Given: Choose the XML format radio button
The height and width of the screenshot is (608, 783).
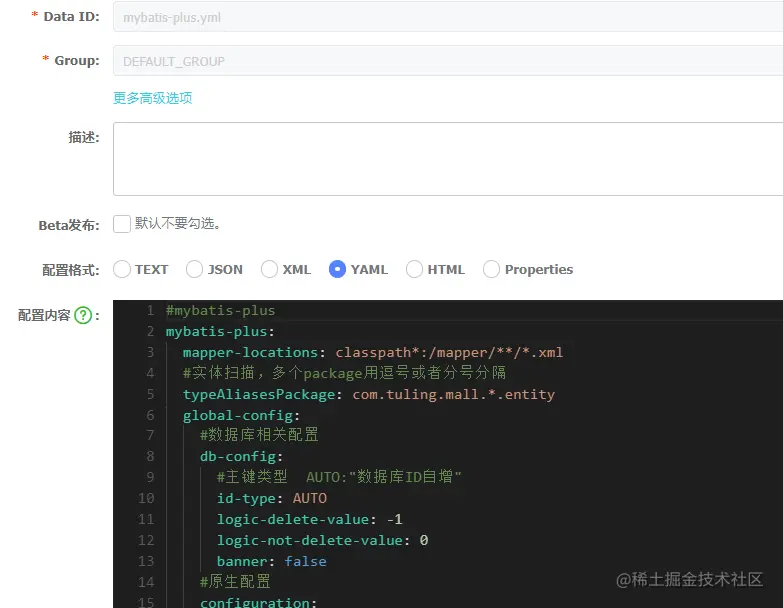Looking at the screenshot, I should [x=269, y=269].
